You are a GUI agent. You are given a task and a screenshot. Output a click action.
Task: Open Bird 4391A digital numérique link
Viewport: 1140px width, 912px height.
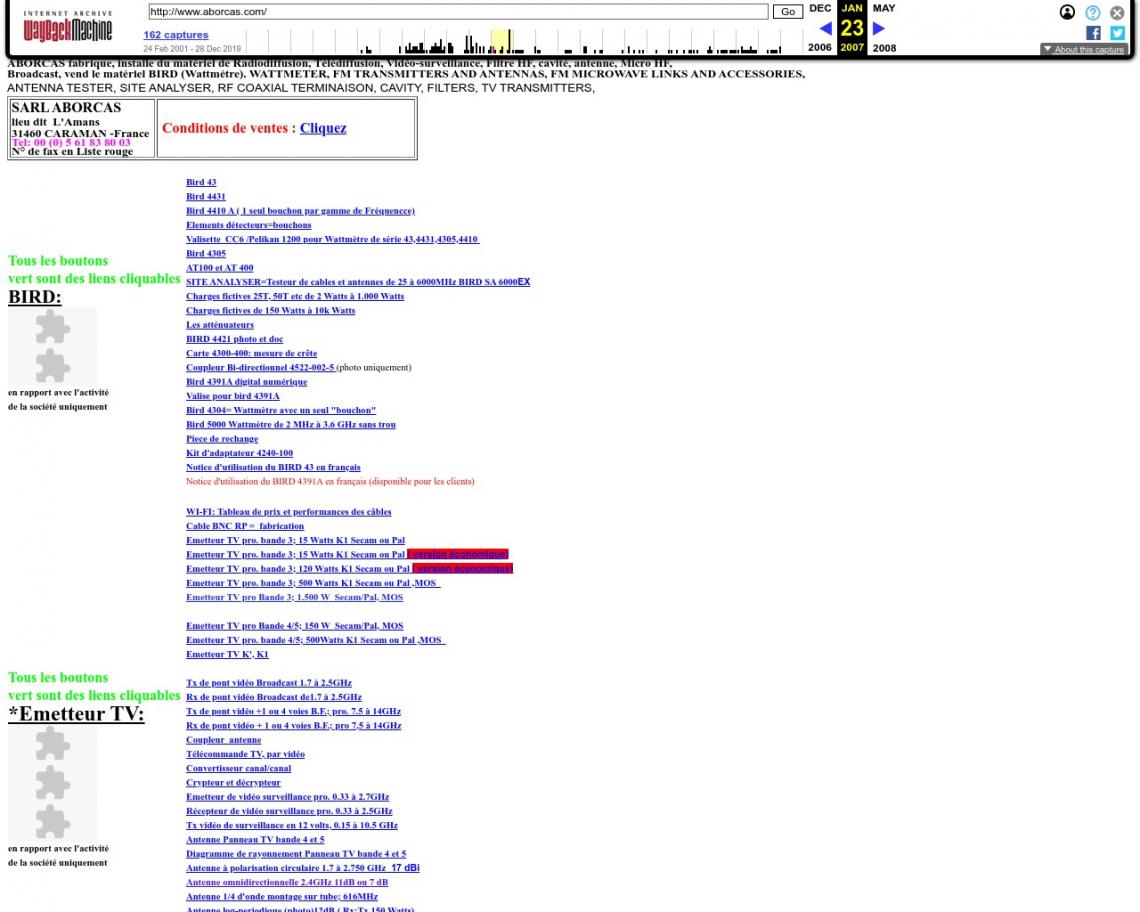click(x=246, y=382)
